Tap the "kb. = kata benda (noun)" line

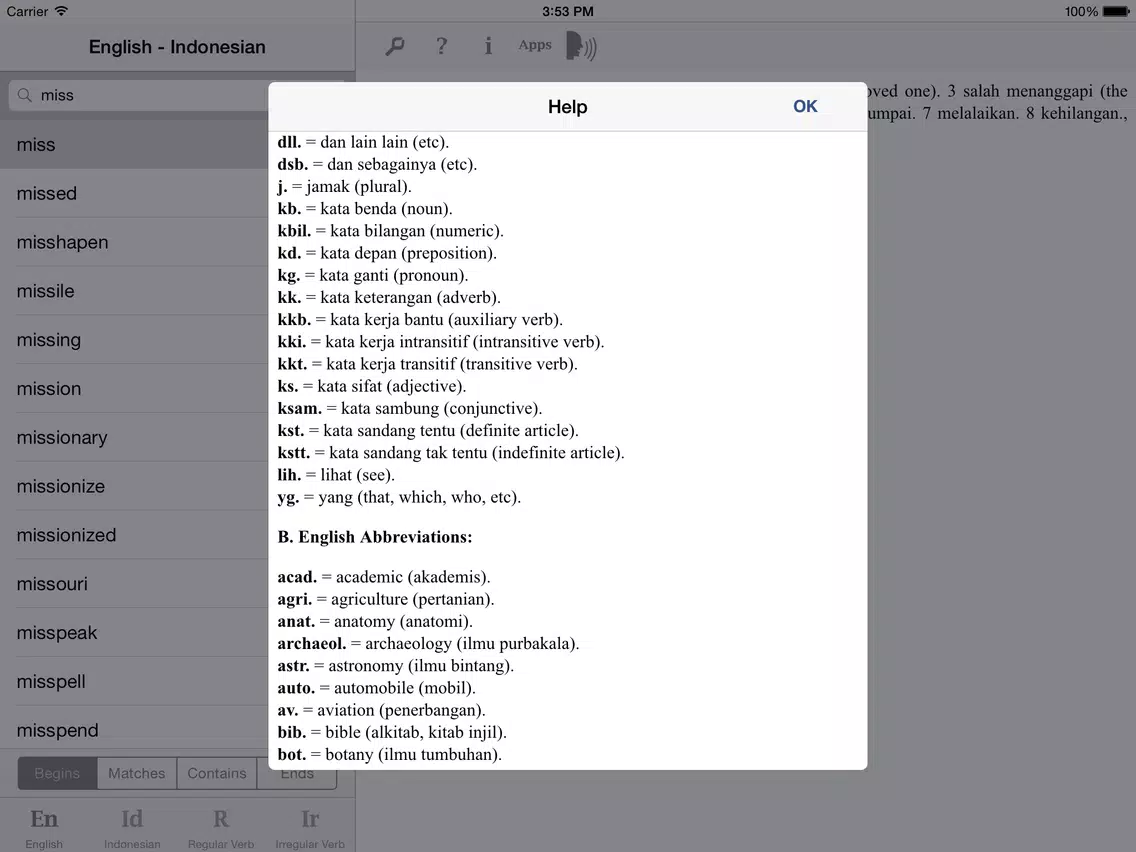(364, 209)
